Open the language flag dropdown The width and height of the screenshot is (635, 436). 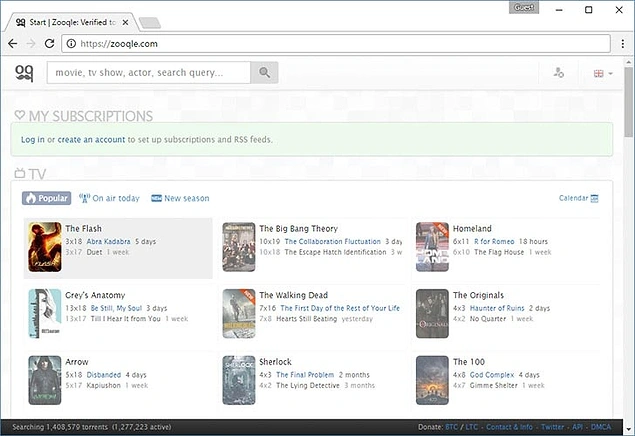click(x=603, y=74)
